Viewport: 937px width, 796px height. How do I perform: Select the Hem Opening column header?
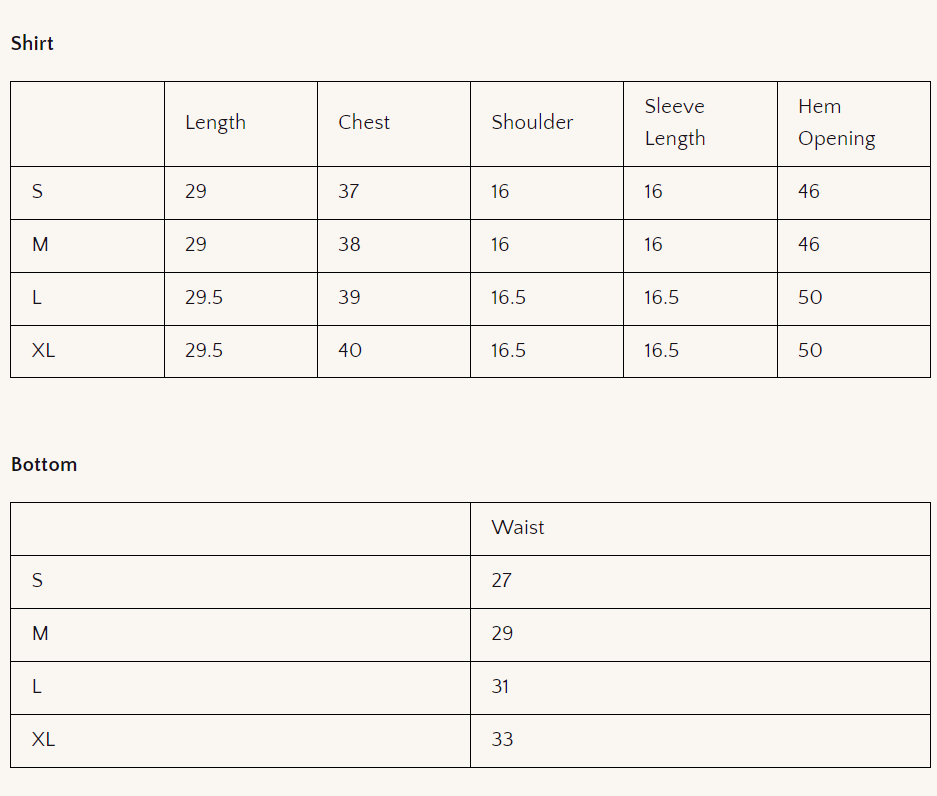(836, 122)
